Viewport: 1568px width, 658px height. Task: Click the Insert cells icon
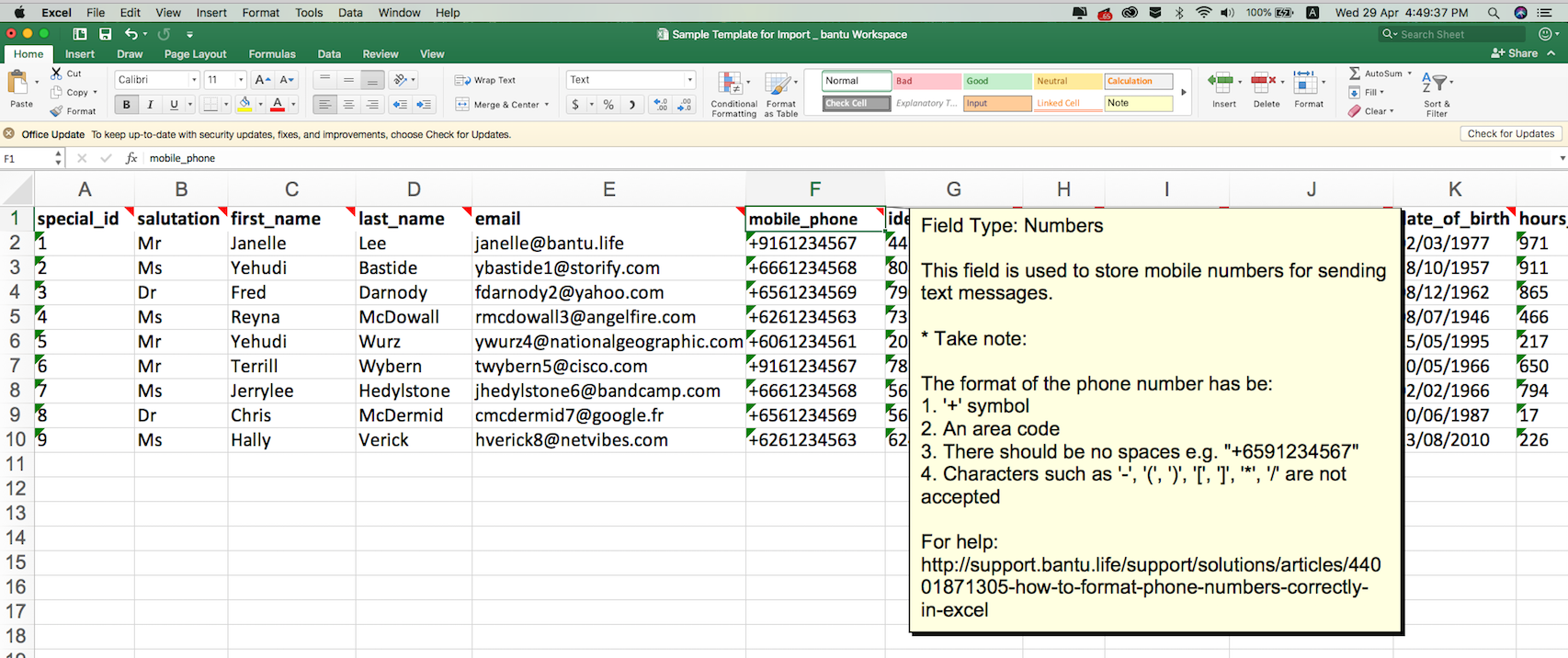coord(1221,84)
